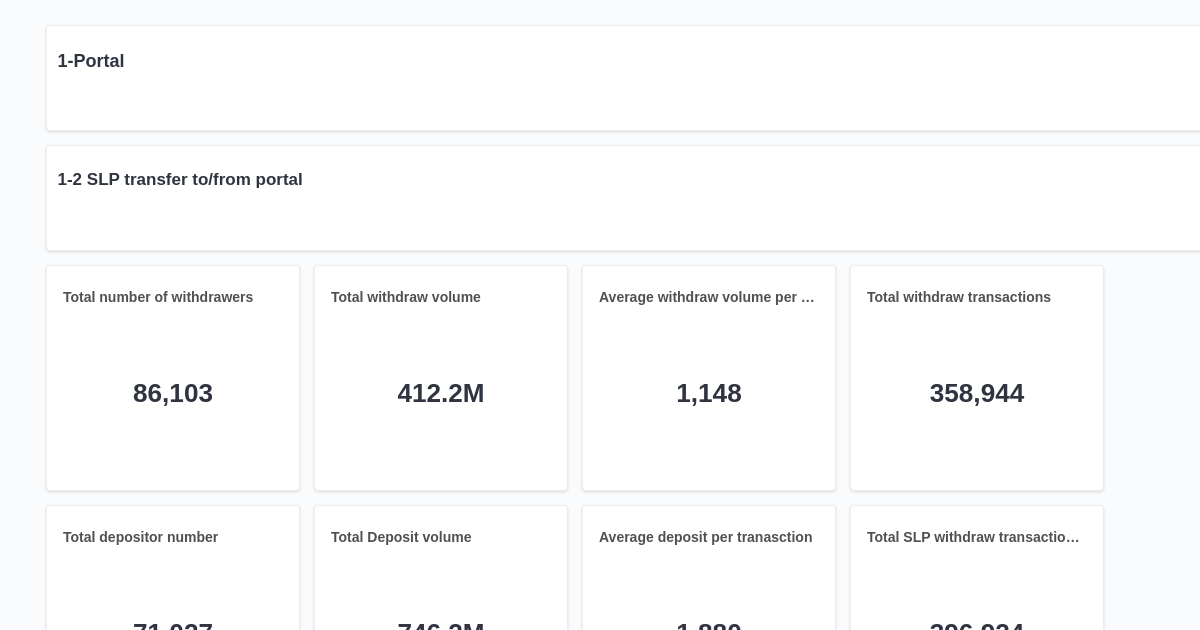
Task: Click the 71,027 depositor figure
Action: pos(172,628)
